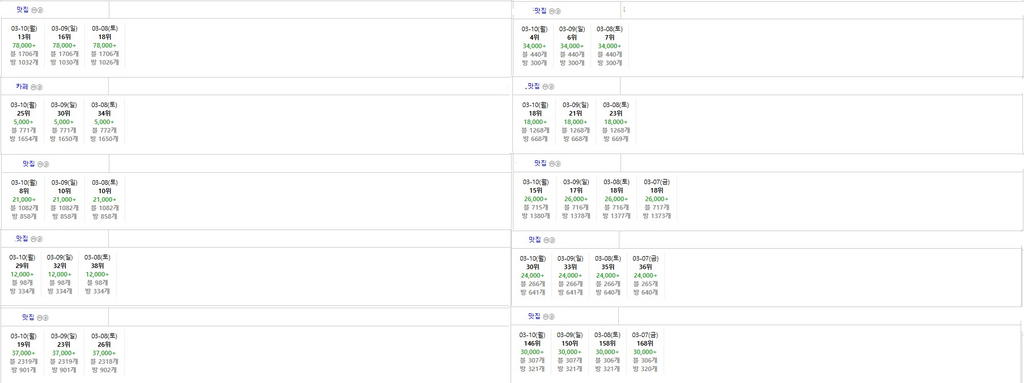The height and width of the screenshot is (383, 1024).
Task: Open 맛집 keyword link above 21,000+ table
Action: (27, 163)
